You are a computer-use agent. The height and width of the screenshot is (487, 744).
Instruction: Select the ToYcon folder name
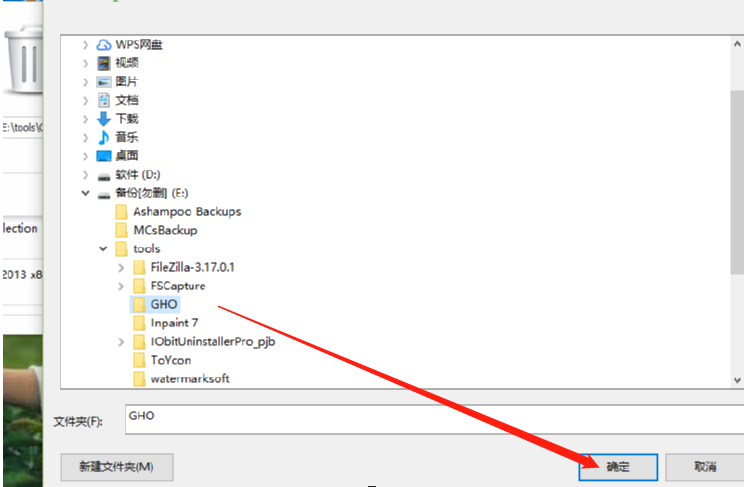click(171, 360)
